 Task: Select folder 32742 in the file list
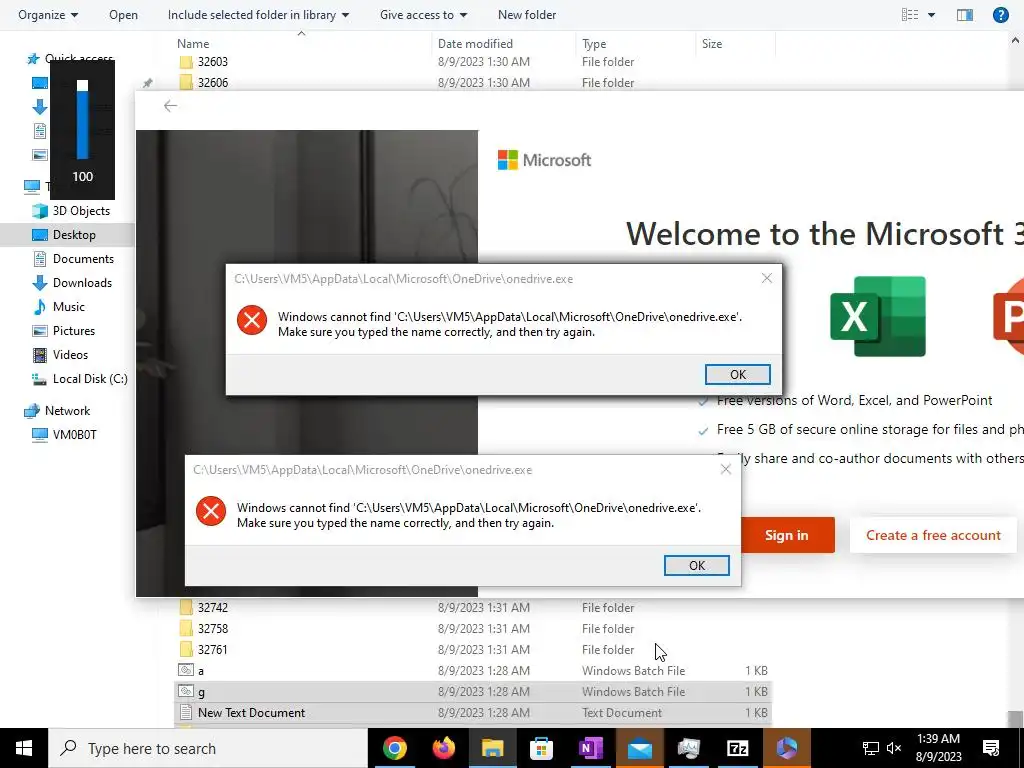click(213, 607)
